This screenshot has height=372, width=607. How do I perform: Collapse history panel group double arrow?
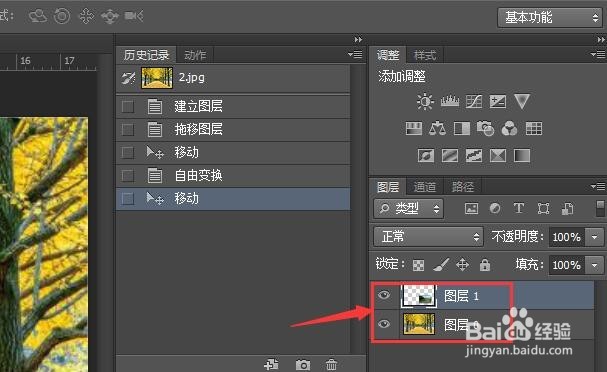point(358,39)
